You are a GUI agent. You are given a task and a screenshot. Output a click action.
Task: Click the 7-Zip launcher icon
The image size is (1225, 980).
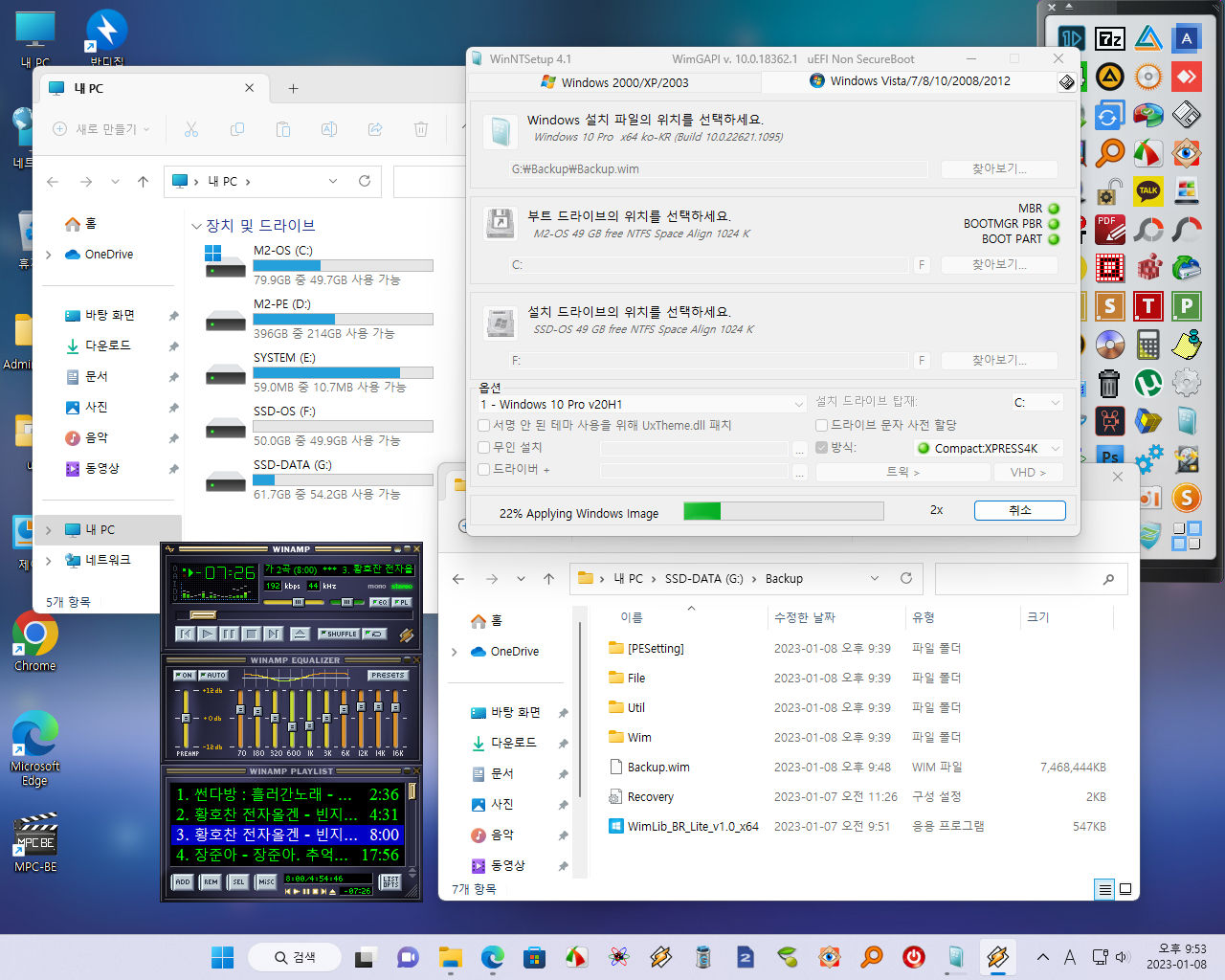[1109, 38]
